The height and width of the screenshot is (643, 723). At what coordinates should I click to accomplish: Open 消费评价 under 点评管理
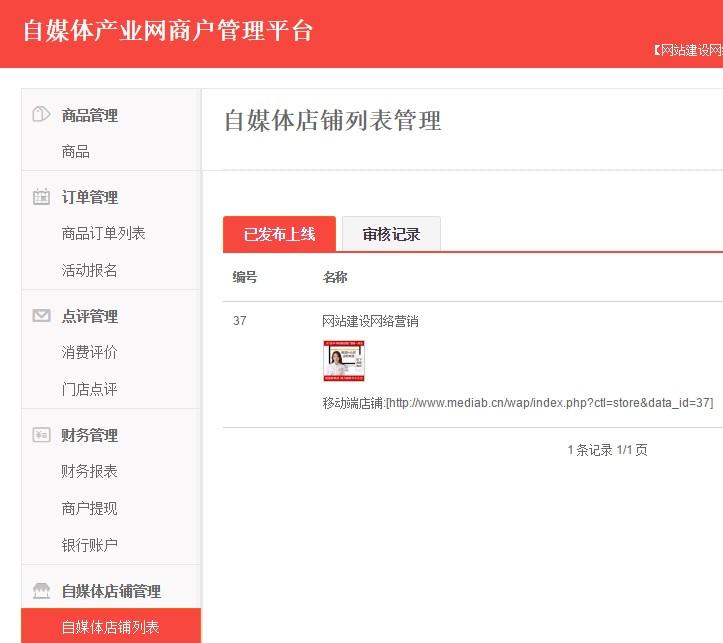(89, 352)
